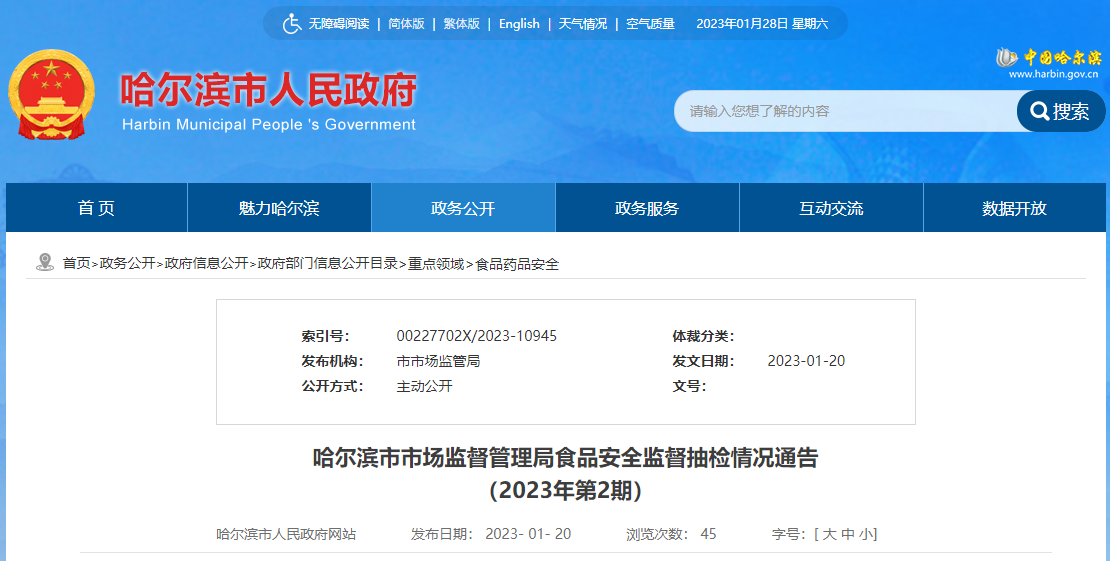Switch to 繁体版 traditional Chinese
1110x561 pixels.
(x=462, y=24)
